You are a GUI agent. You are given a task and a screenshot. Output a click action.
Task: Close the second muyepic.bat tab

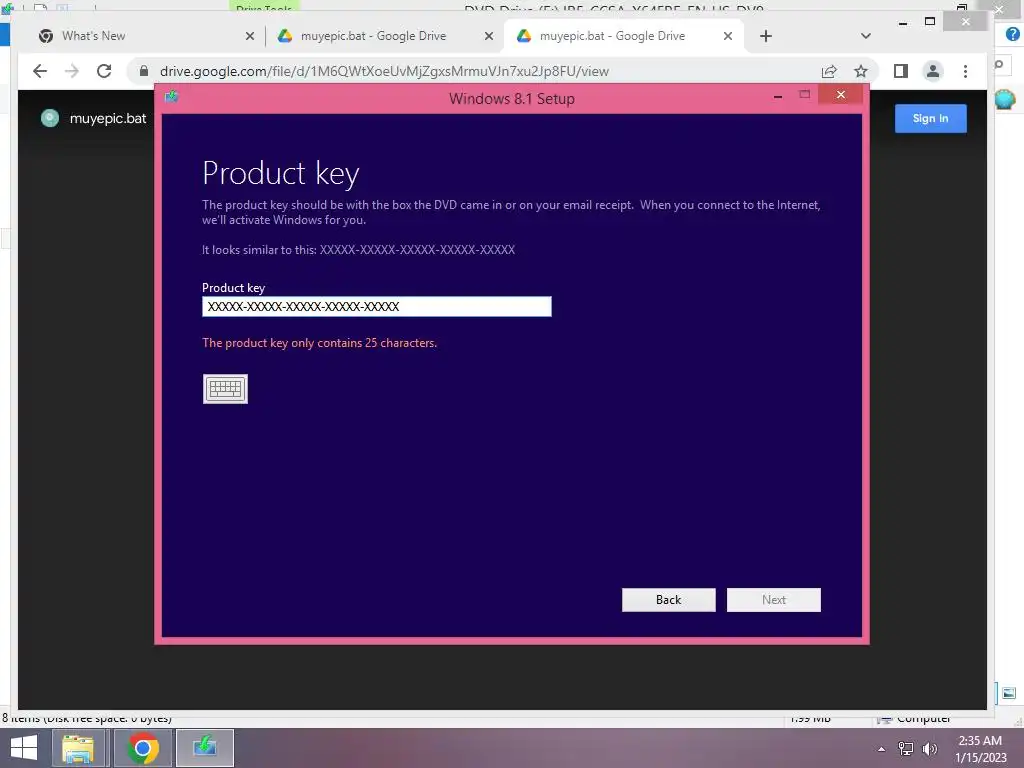[x=488, y=37]
